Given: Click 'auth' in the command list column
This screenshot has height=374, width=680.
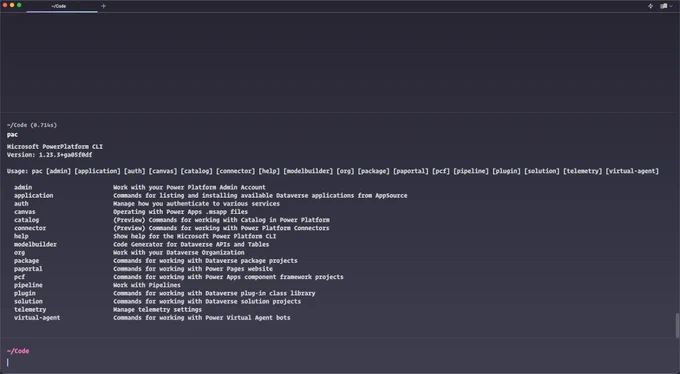Looking at the screenshot, I should coord(21,203).
